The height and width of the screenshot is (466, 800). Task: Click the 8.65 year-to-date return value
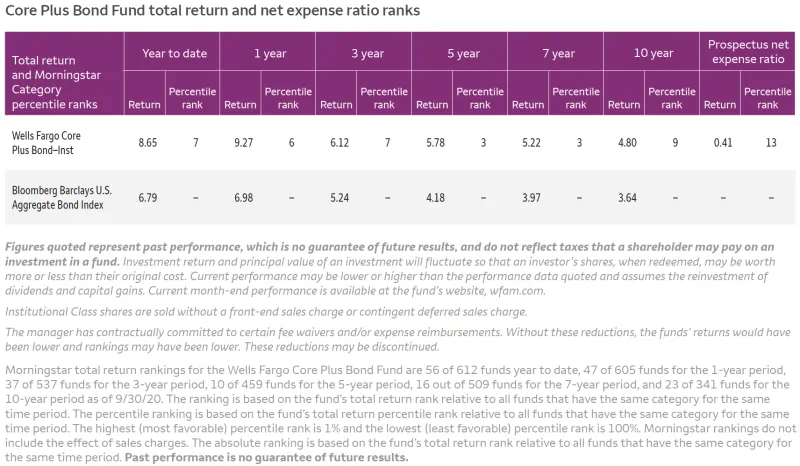click(x=148, y=143)
